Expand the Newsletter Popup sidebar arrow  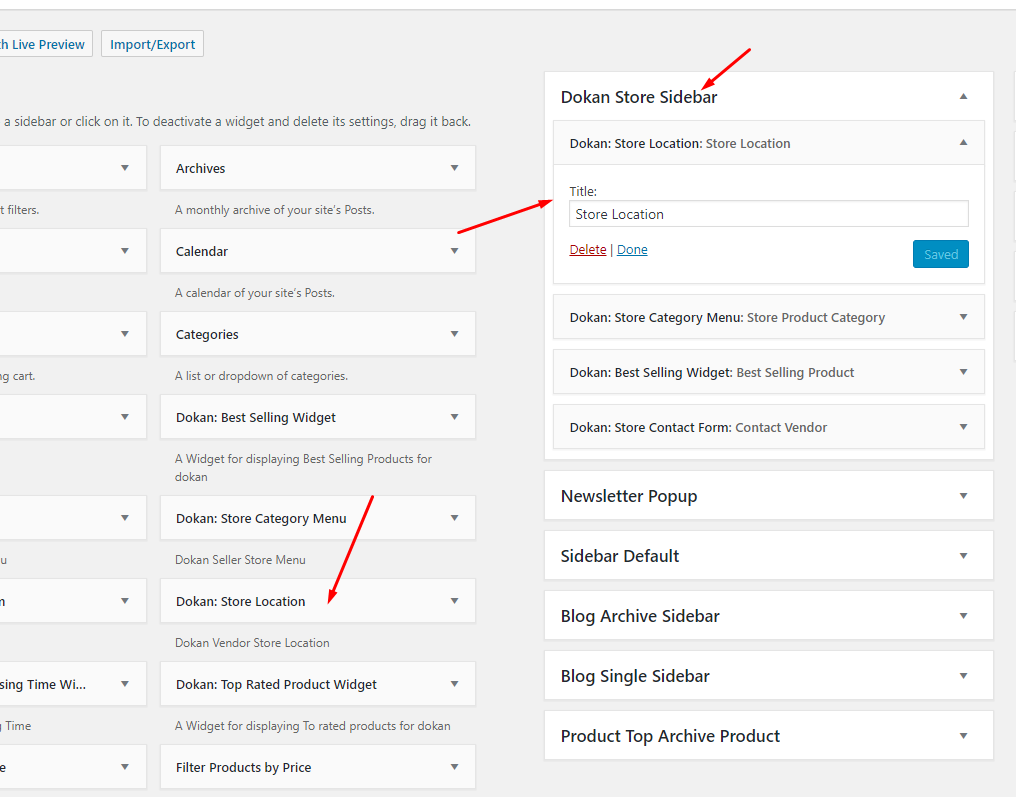(x=964, y=496)
